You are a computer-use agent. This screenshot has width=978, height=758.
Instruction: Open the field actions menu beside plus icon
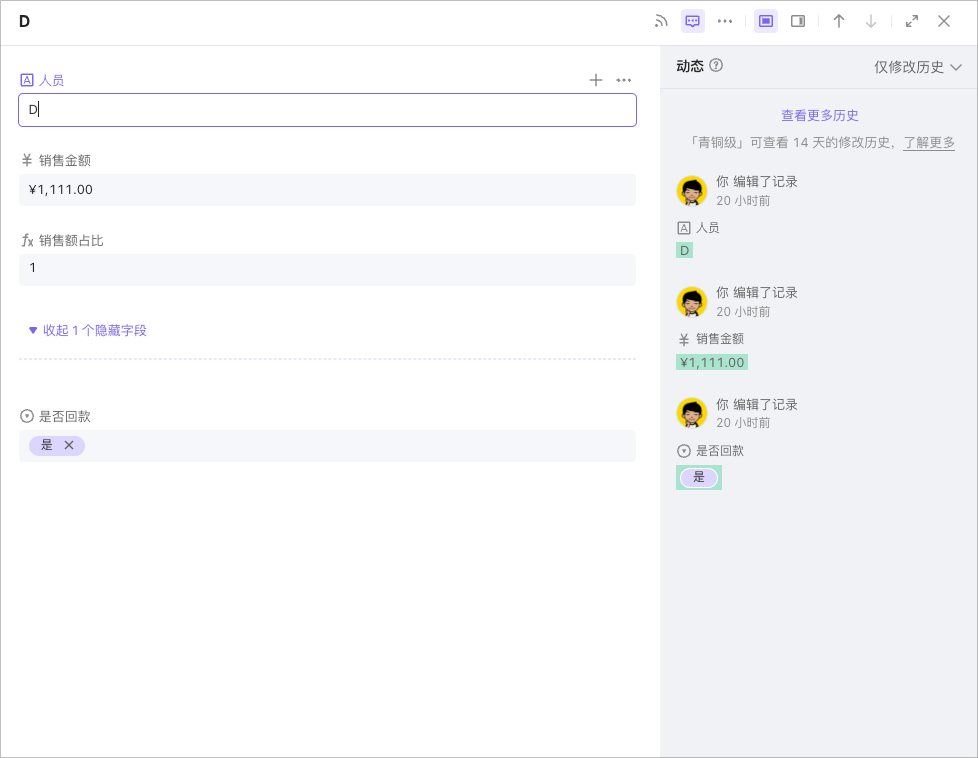(624, 80)
